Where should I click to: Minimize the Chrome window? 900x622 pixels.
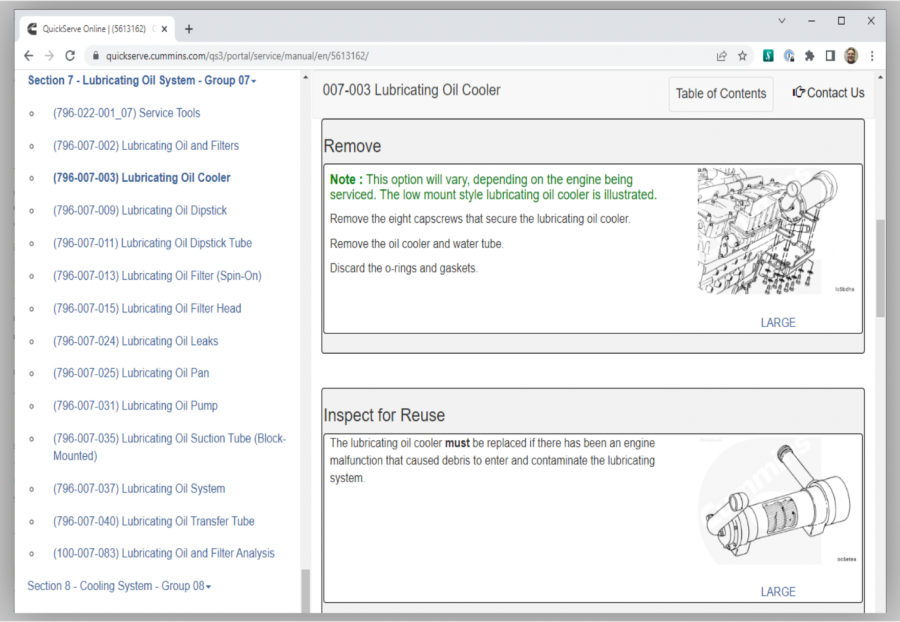811,21
